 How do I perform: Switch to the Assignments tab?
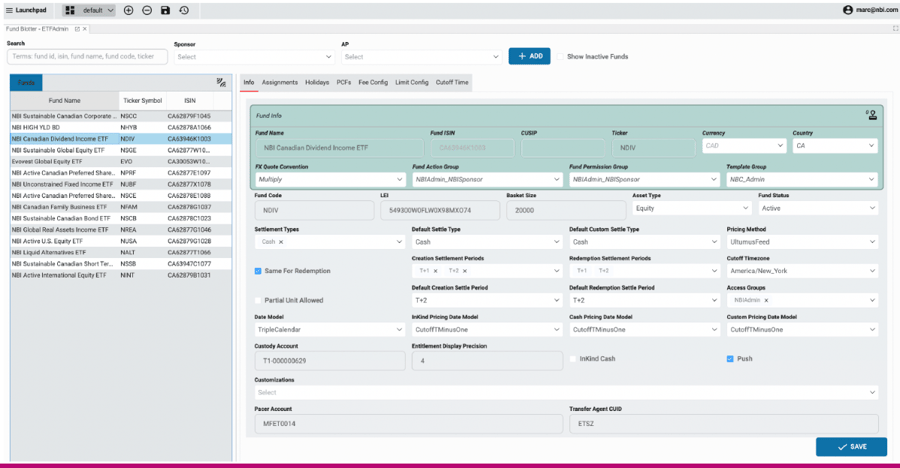click(280, 83)
